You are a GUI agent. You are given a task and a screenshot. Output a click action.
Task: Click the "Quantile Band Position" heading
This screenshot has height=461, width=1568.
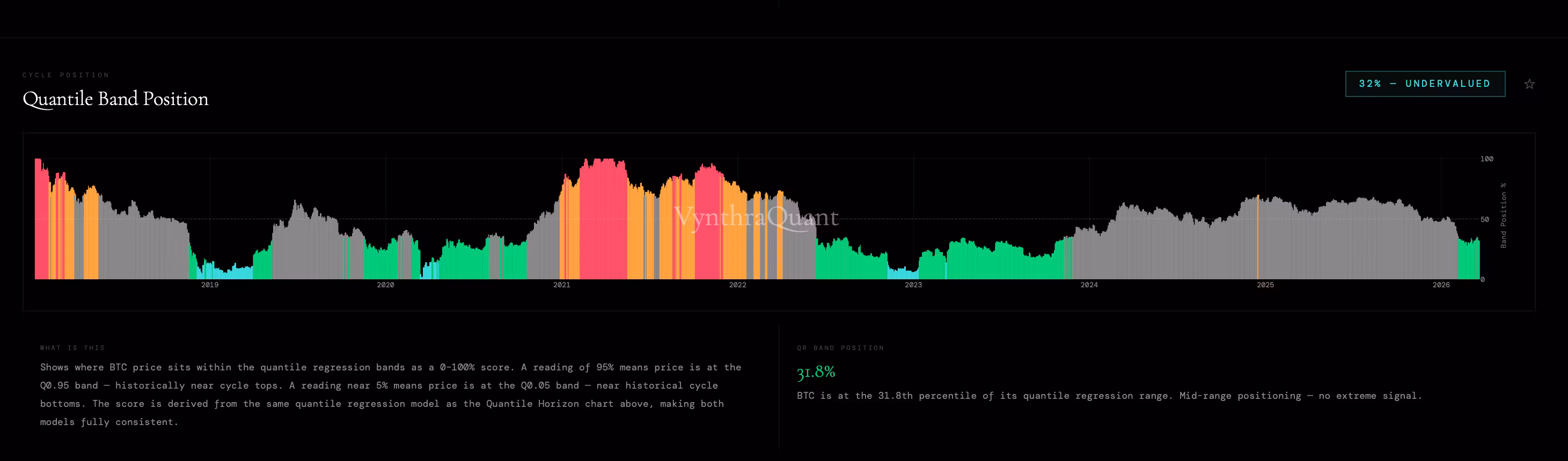click(x=116, y=99)
